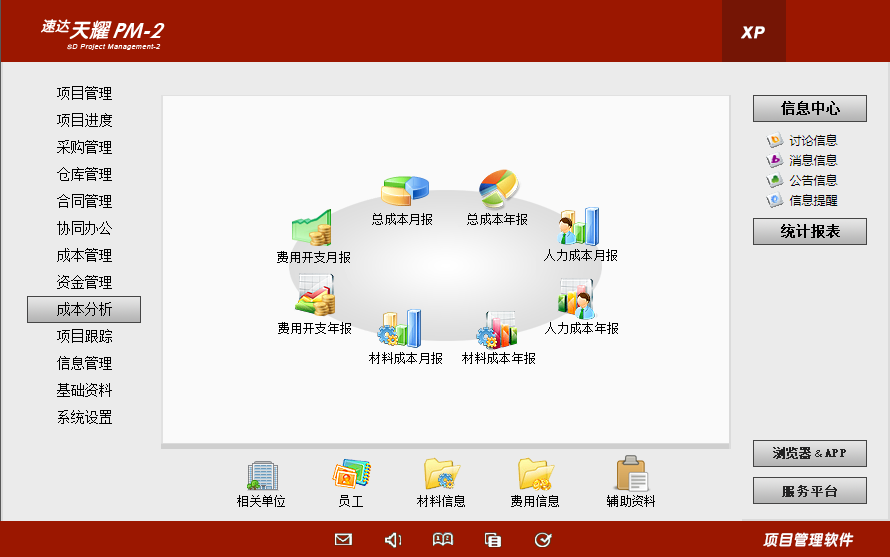Open the 人力成本年报 icon

coord(579,299)
